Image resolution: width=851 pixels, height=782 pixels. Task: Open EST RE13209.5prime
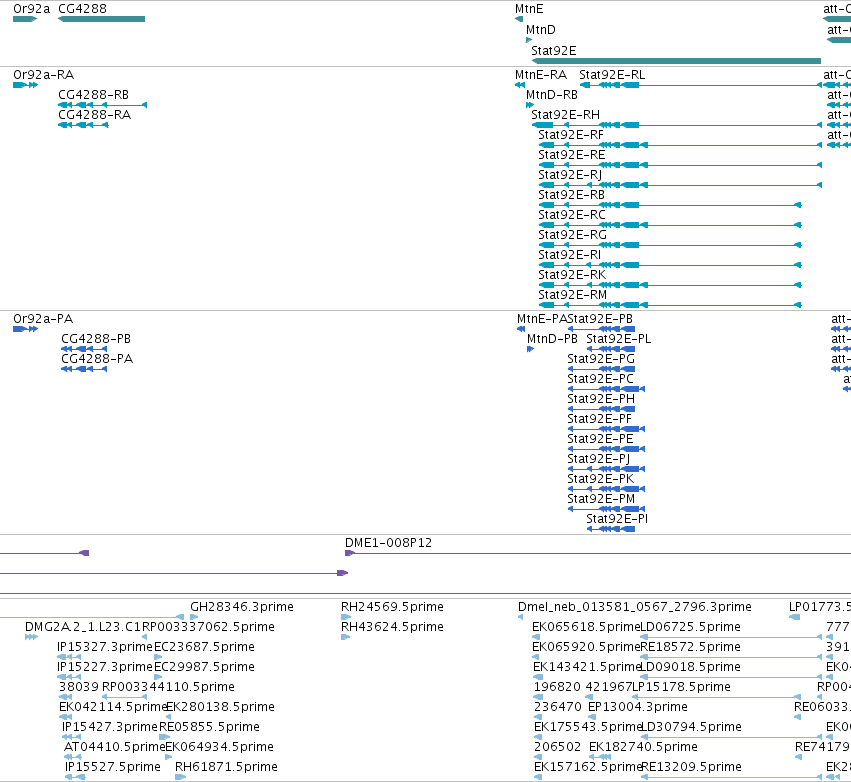(691, 768)
